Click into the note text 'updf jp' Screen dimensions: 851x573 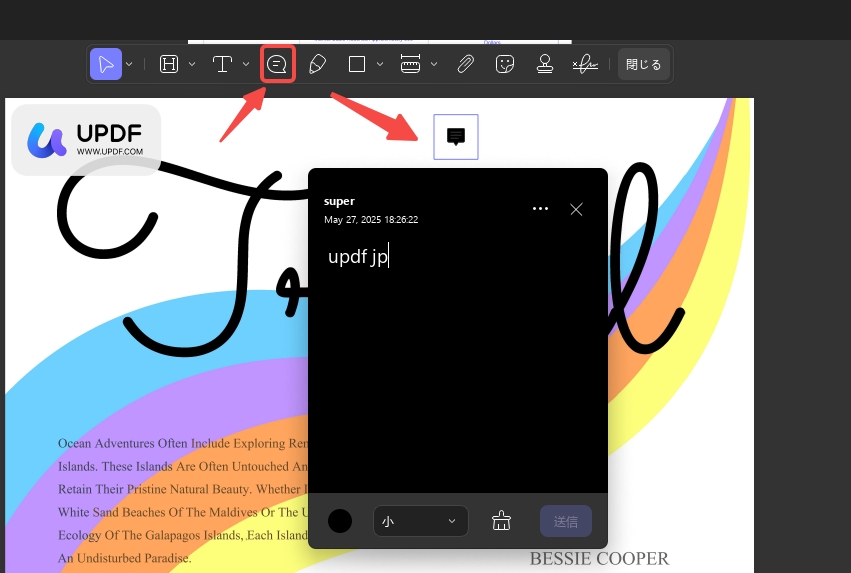(x=358, y=256)
